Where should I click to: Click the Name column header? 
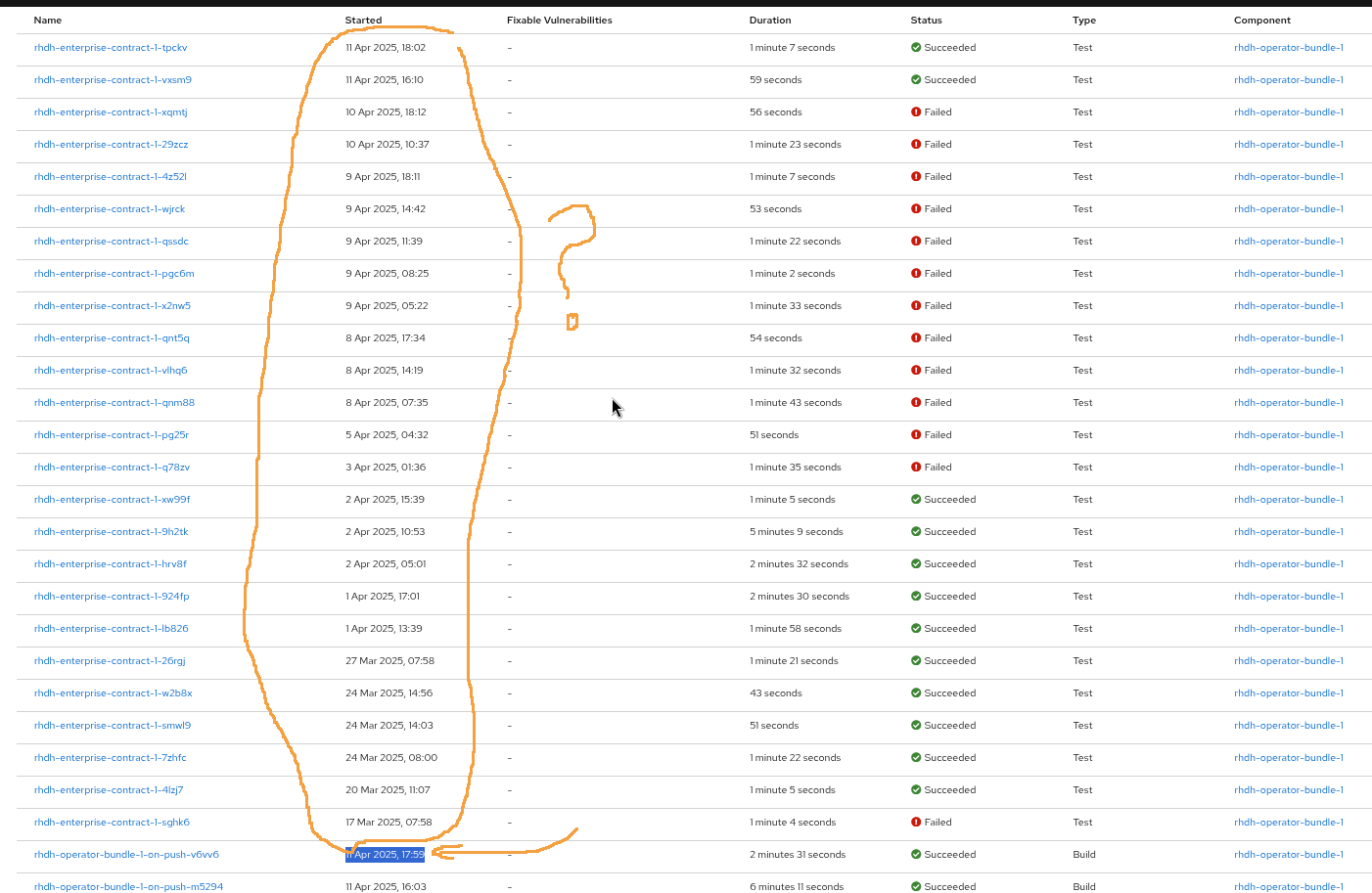tap(48, 20)
